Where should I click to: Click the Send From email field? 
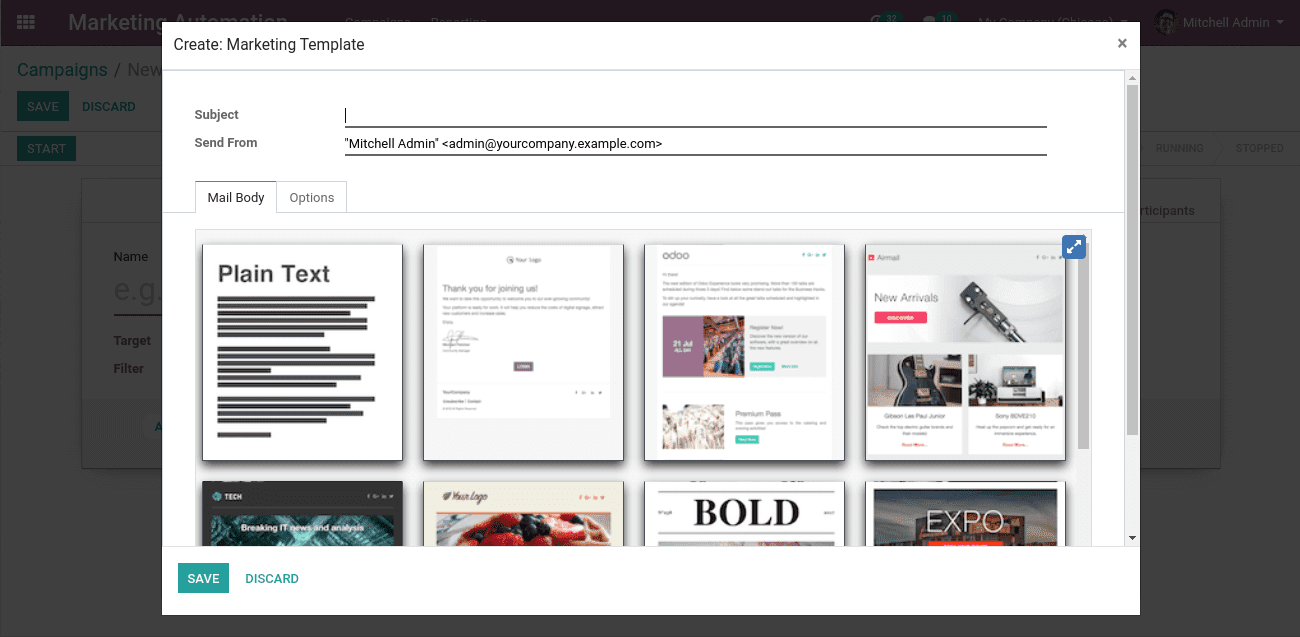tap(695, 143)
